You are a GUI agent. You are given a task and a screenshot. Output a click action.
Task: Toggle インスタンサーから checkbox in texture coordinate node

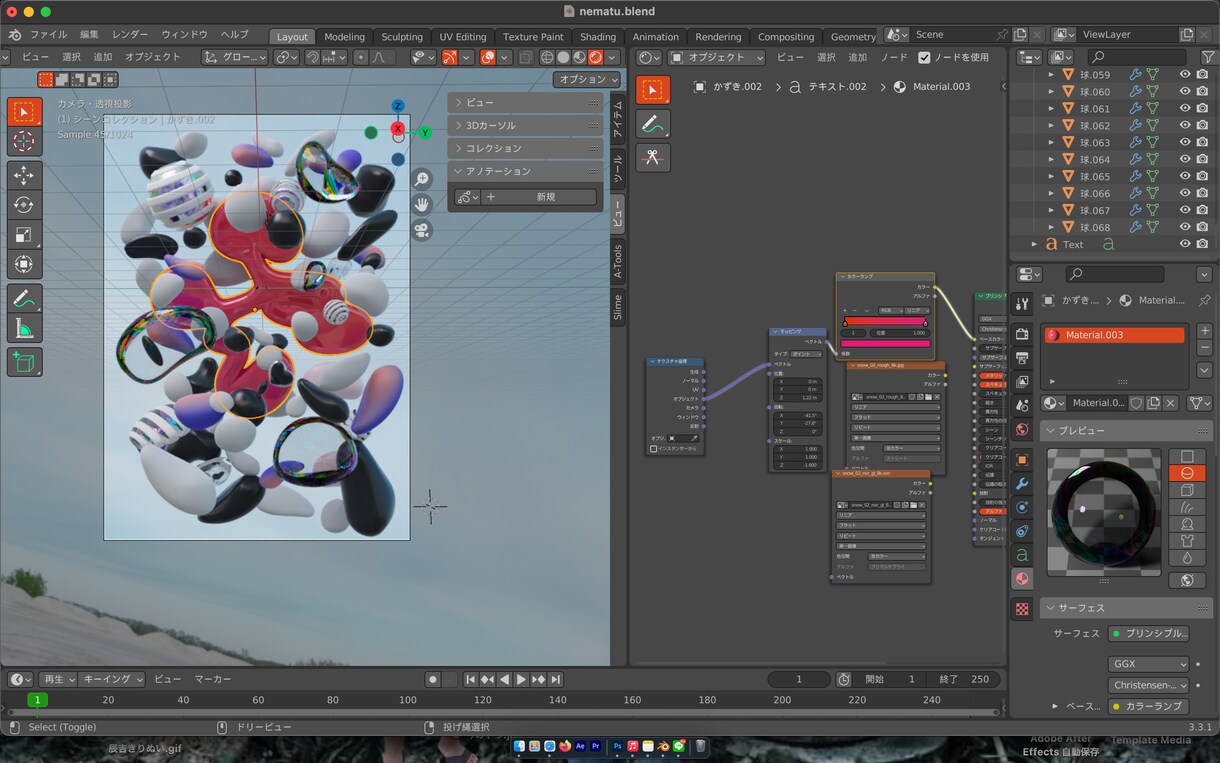point(654,449)
